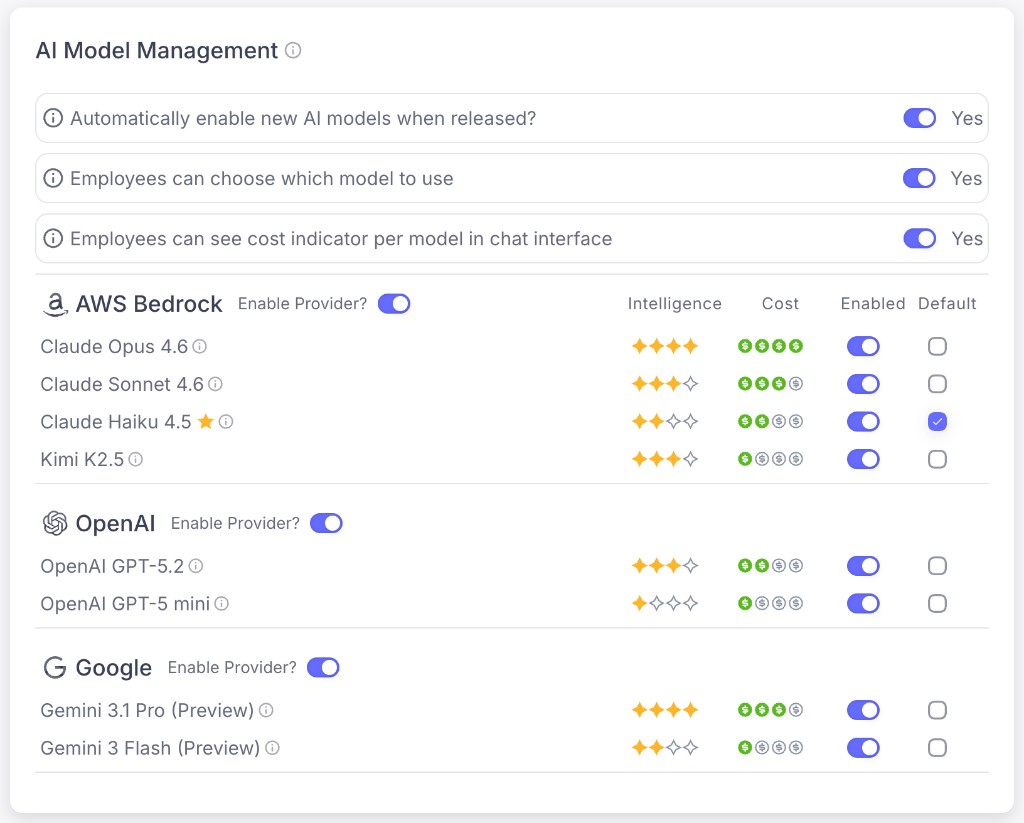Toggle the Google Enable Provider switch
The height and width of the screenshot is (823, 1024).
pos(323,667)
